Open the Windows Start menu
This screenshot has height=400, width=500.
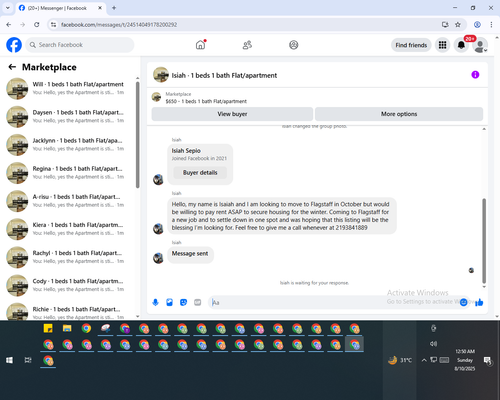pos(9,360)
